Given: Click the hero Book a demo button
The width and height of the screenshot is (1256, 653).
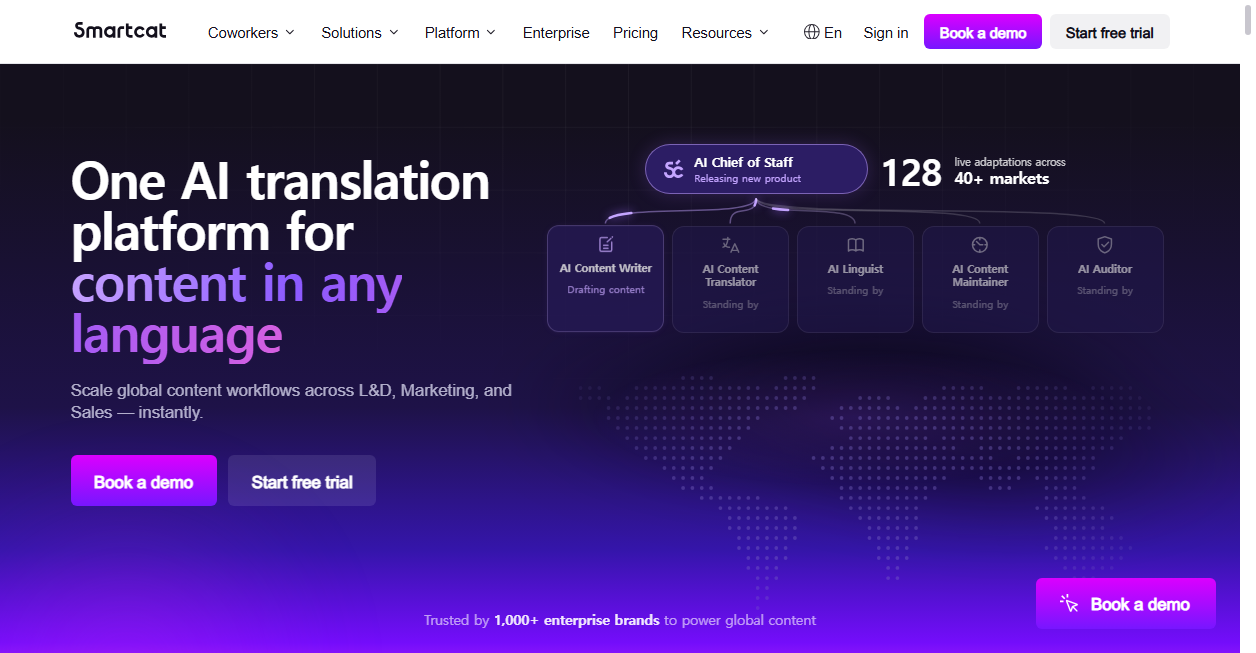Looking at the screenshot, I should (x=144, y=481).
